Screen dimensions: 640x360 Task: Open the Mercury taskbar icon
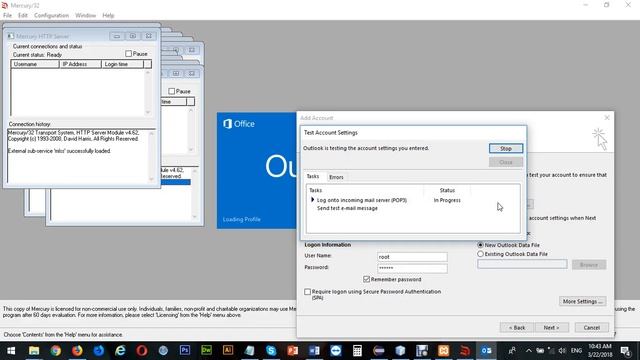tap(465, 351)
